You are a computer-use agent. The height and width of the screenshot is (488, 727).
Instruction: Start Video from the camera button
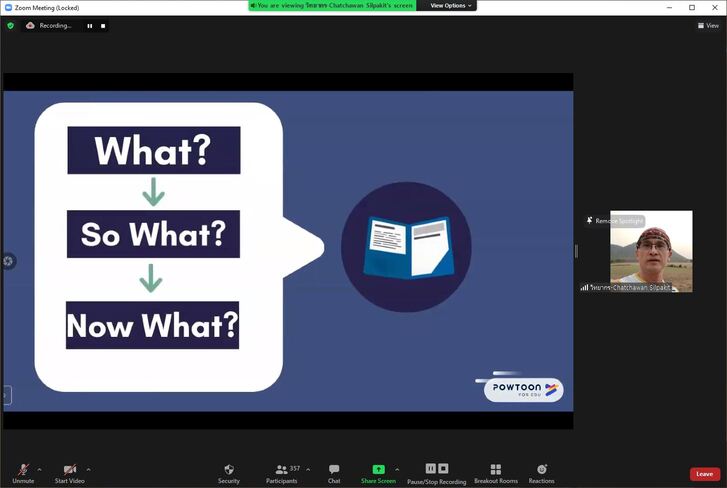[69, 470]
